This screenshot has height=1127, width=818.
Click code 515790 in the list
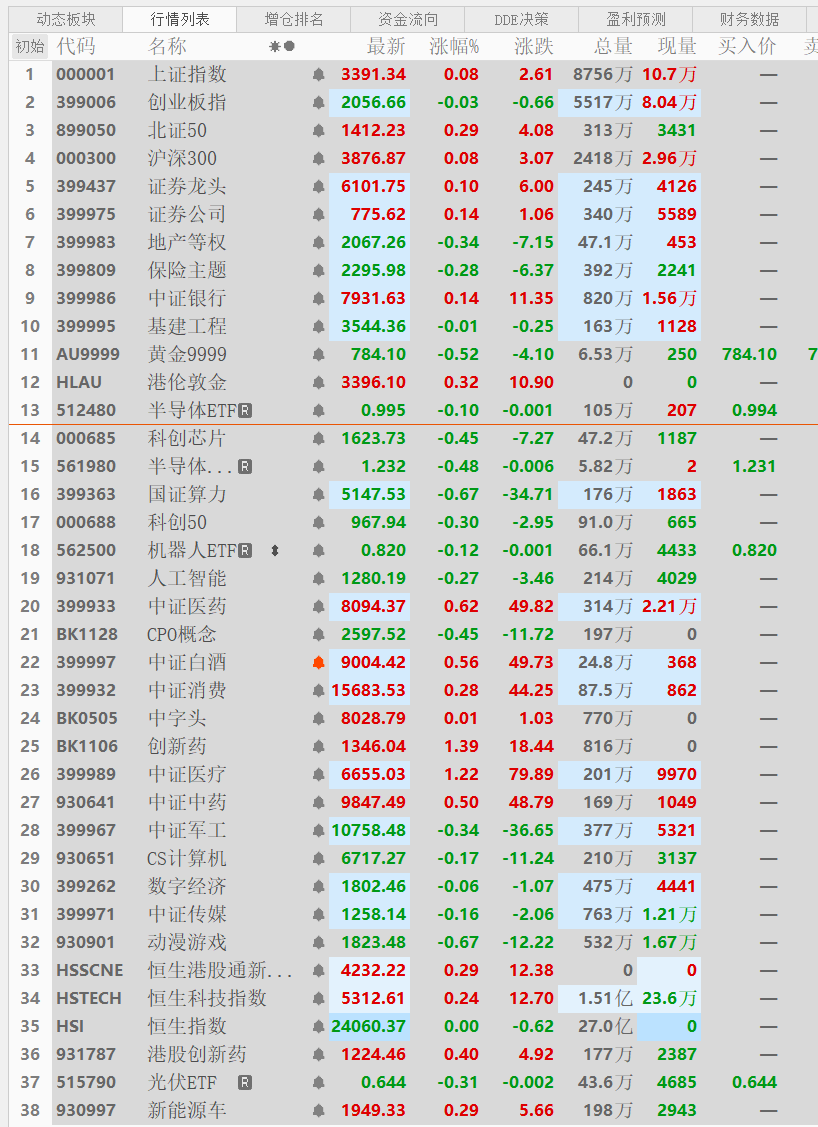click(86, 1083)
